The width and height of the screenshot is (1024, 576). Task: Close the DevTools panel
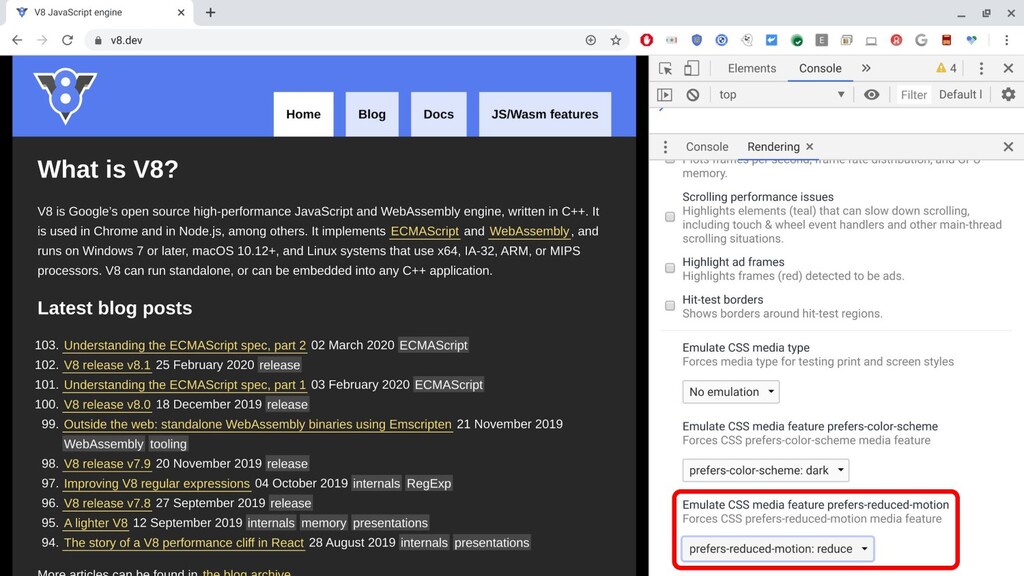tap(1008, 69)
